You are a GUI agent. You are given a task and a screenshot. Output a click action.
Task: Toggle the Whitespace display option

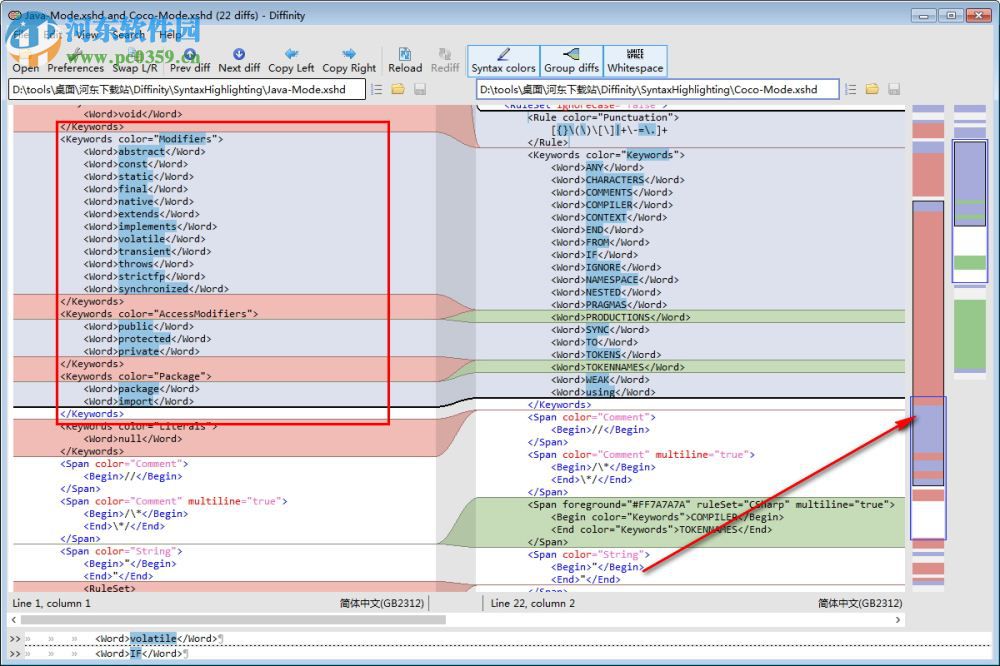point(635,60)
